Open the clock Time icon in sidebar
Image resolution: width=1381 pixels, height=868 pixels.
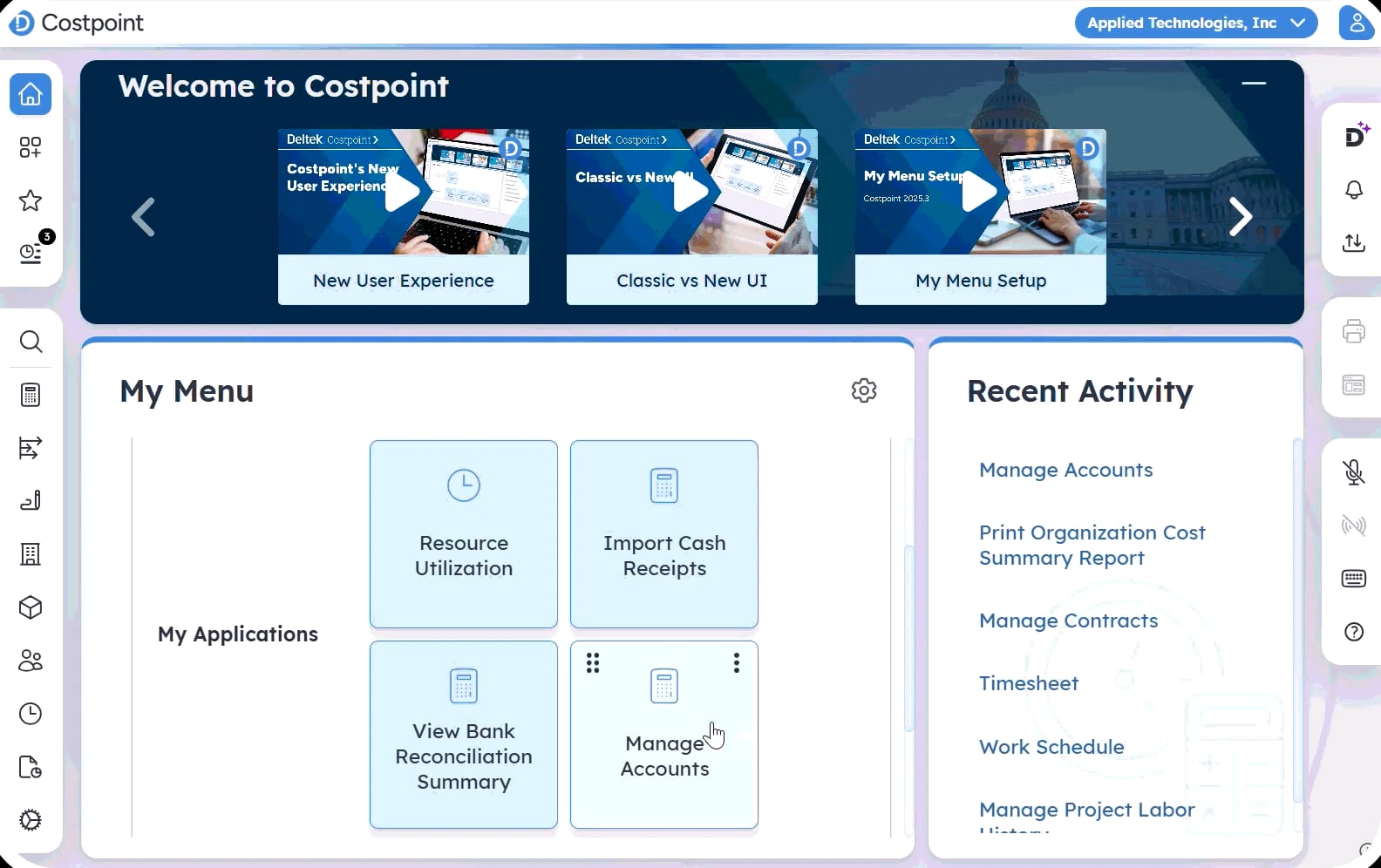[x=31, y=714]
